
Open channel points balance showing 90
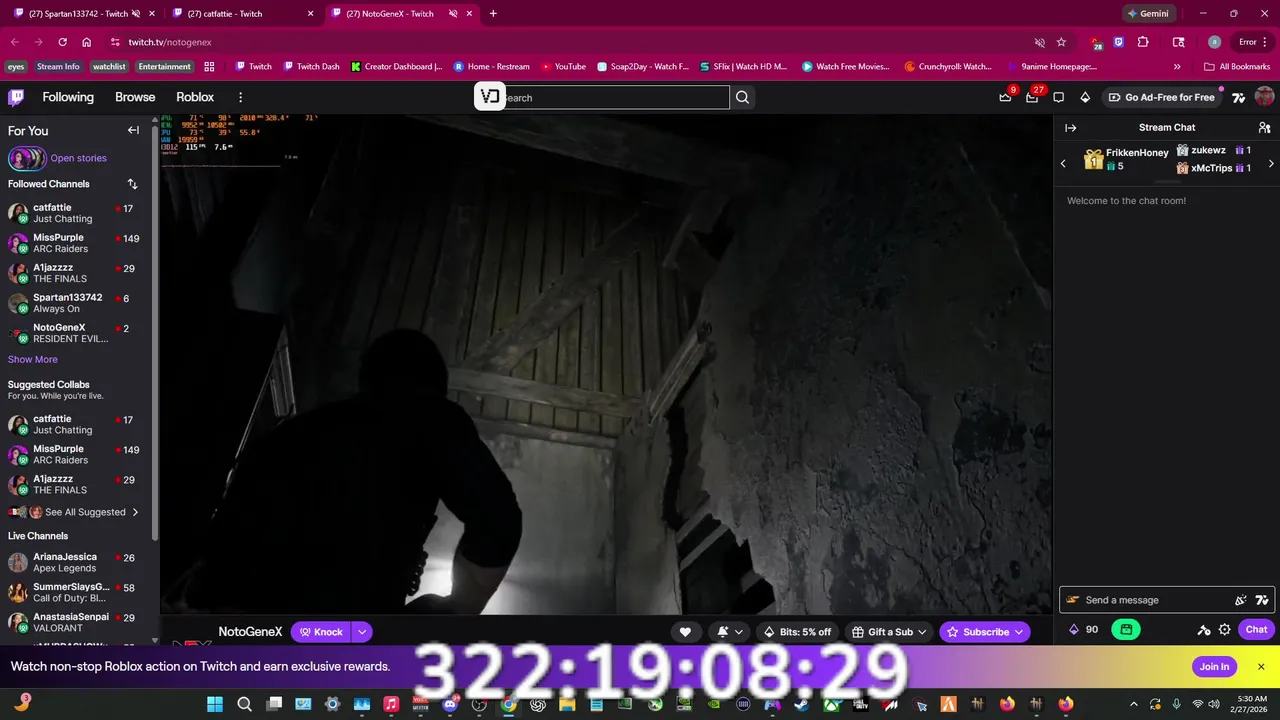tap(1083, 629)
